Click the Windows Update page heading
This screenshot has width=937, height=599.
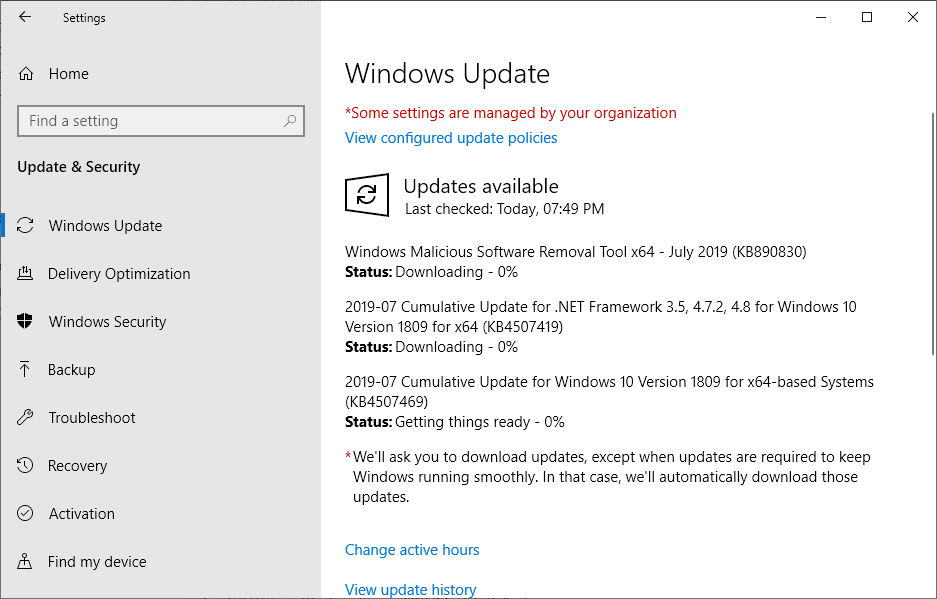tap(447, 74)
